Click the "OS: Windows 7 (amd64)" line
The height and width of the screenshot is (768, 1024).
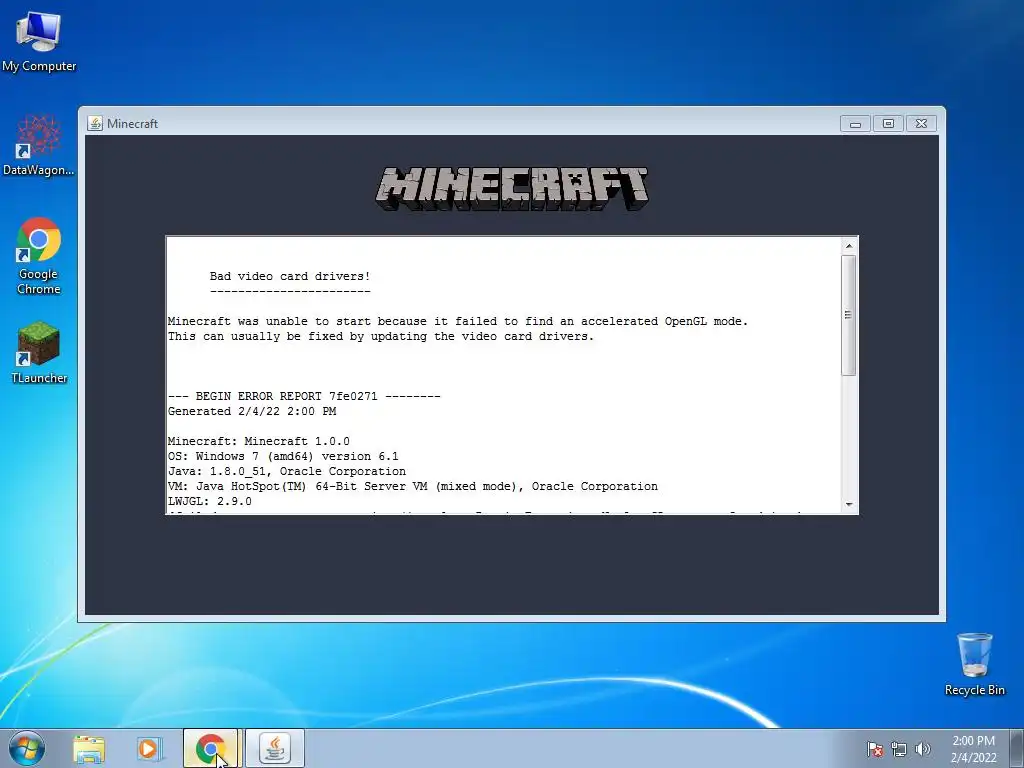pyautogui.click(x=283, y=456)
